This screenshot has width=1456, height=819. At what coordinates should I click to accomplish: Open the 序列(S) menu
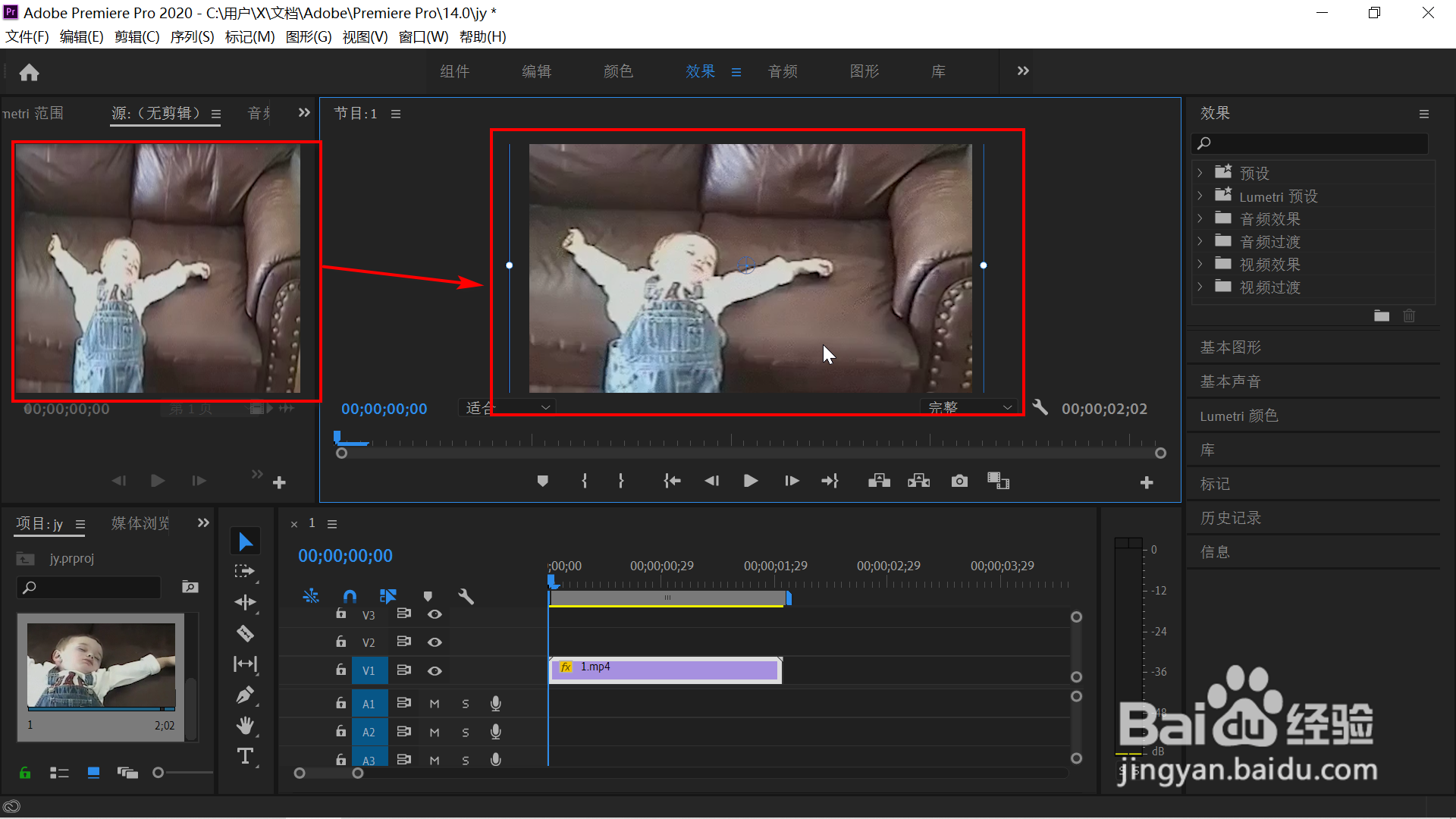click(x=192, y=36)
